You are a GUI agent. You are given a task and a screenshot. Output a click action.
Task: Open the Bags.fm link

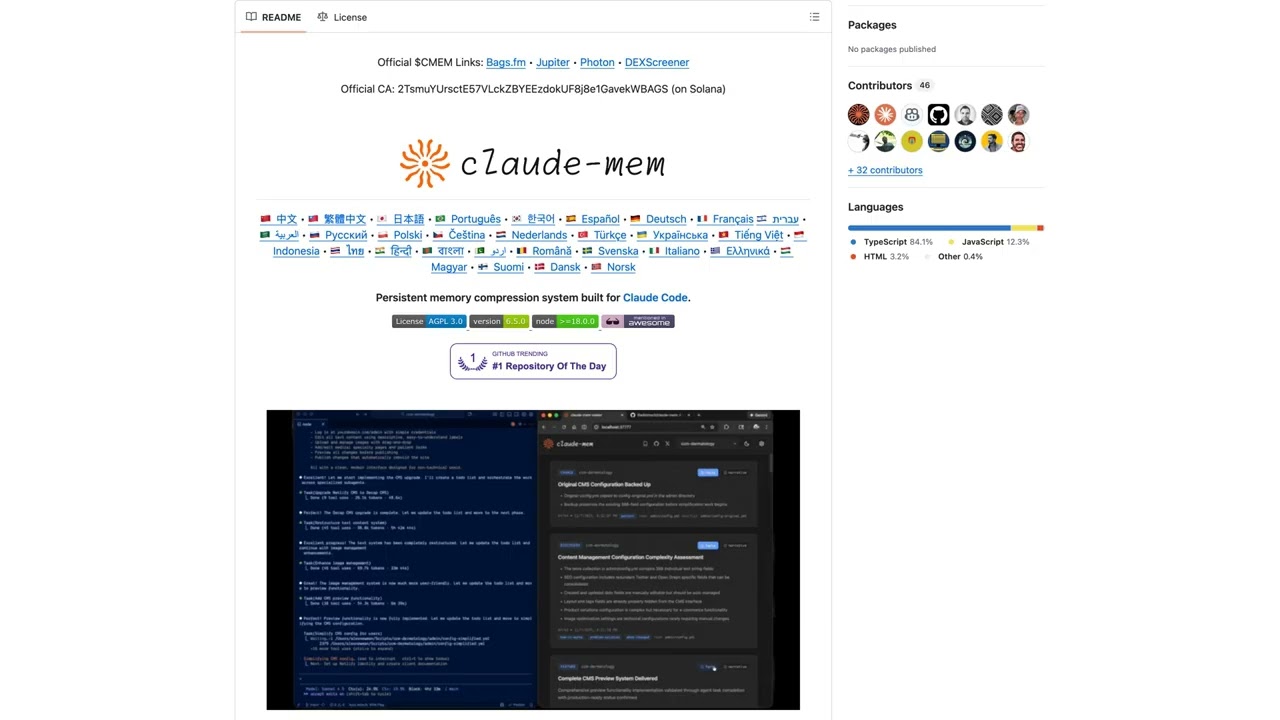pos(506,62)
